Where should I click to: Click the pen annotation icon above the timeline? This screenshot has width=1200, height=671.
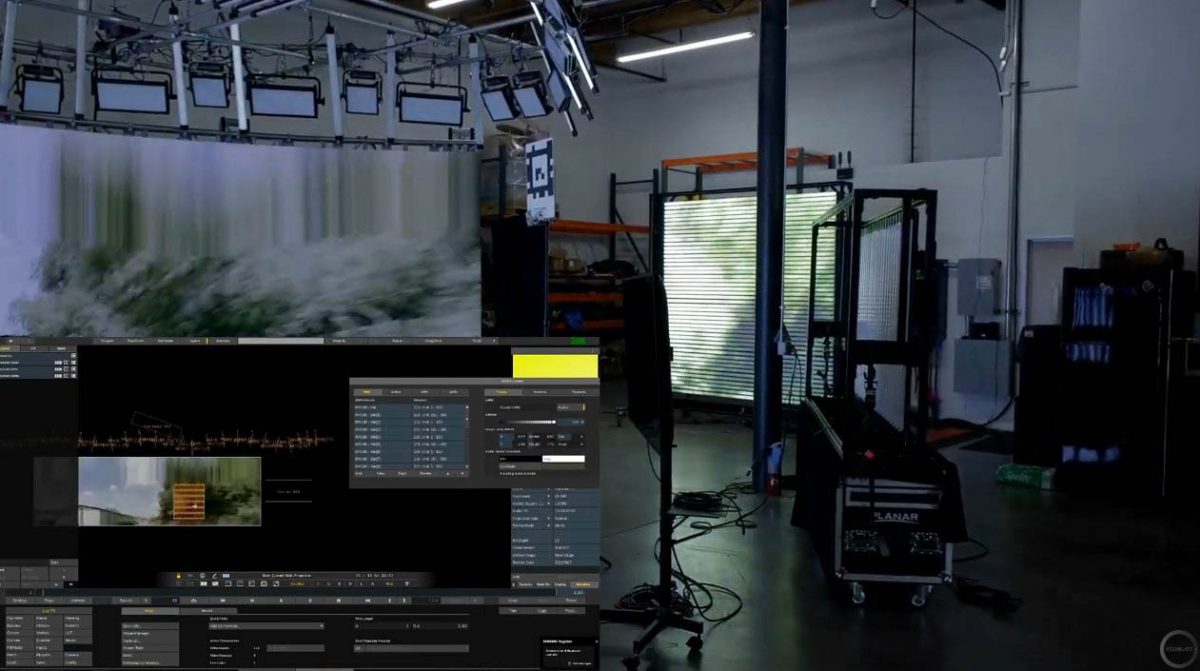[214, 575]
